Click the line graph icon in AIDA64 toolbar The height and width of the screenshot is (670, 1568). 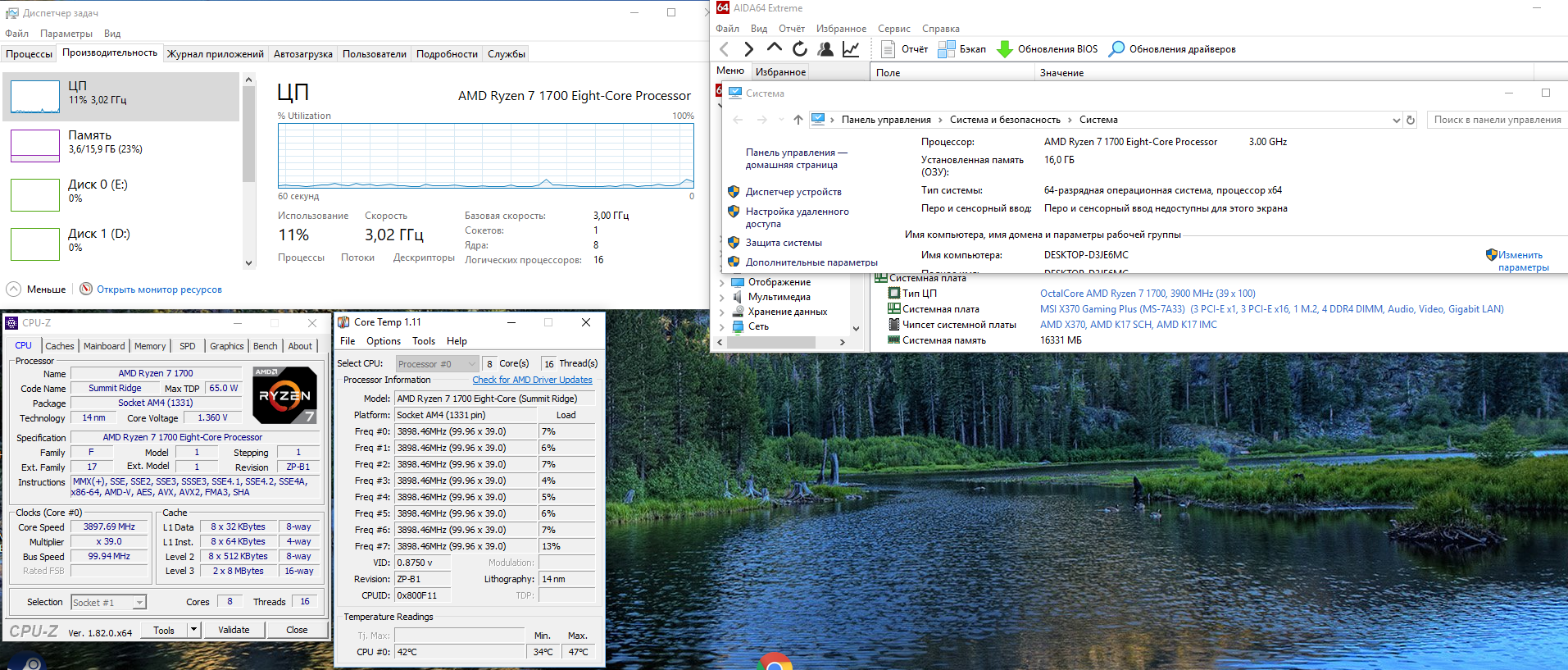pos(851,49)
